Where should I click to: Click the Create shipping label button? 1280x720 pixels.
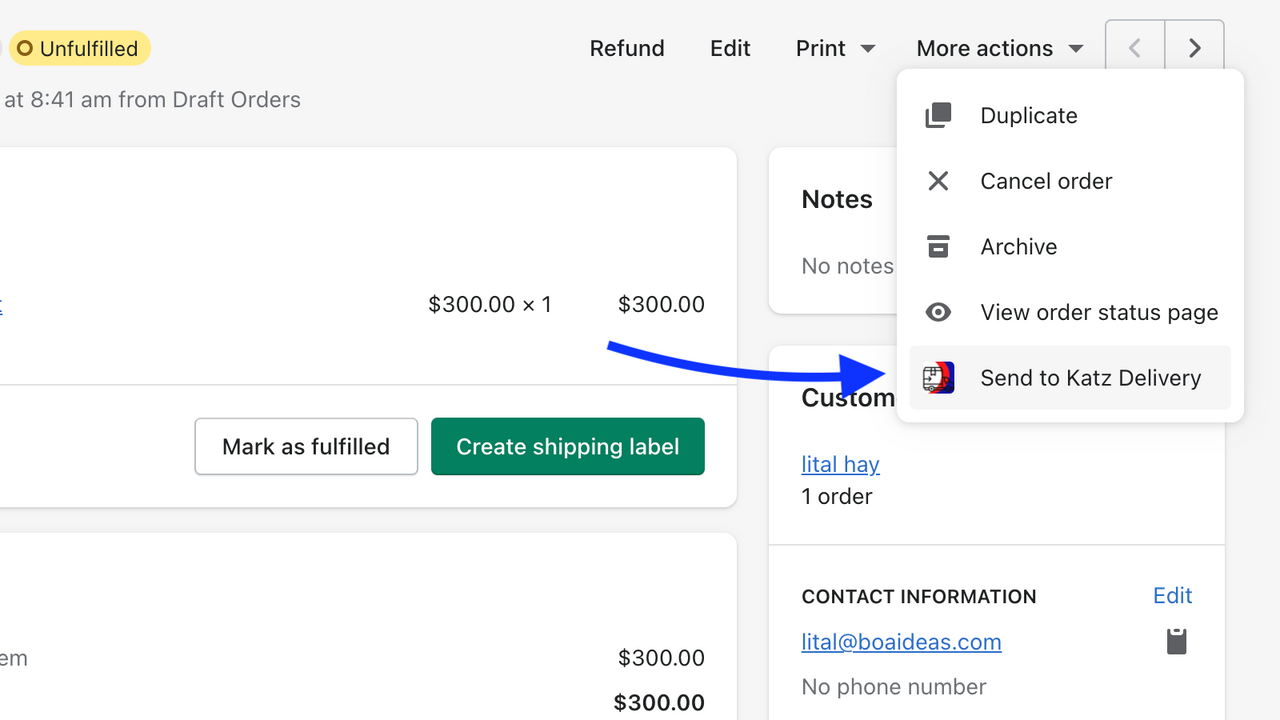point(567,446)
